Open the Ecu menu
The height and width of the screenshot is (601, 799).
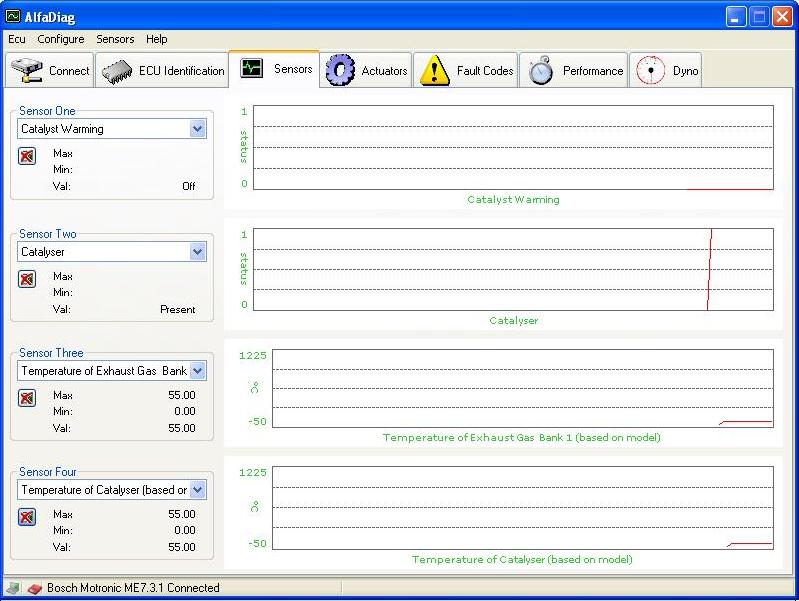click(x=17, y=39)
